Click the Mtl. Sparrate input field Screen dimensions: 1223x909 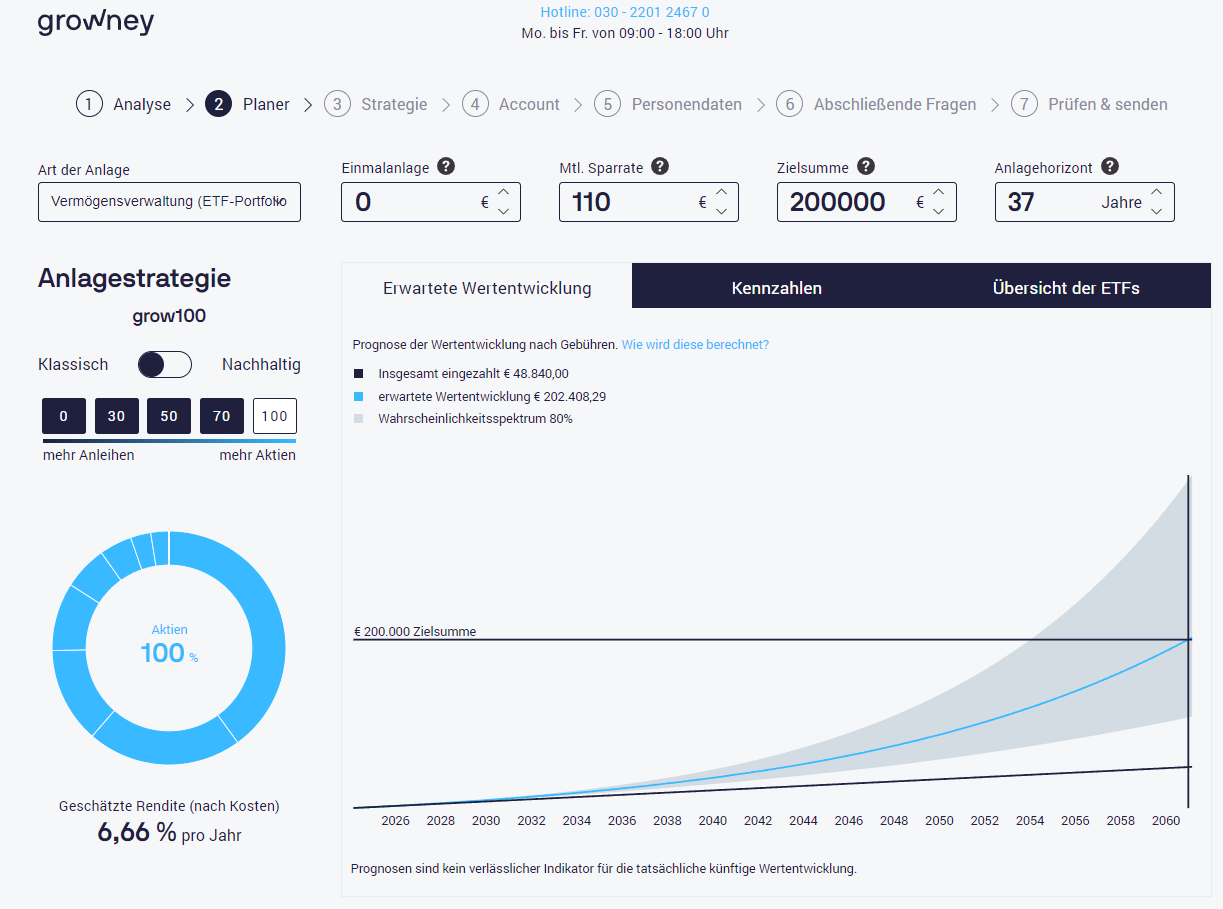(x=625, y=202)
